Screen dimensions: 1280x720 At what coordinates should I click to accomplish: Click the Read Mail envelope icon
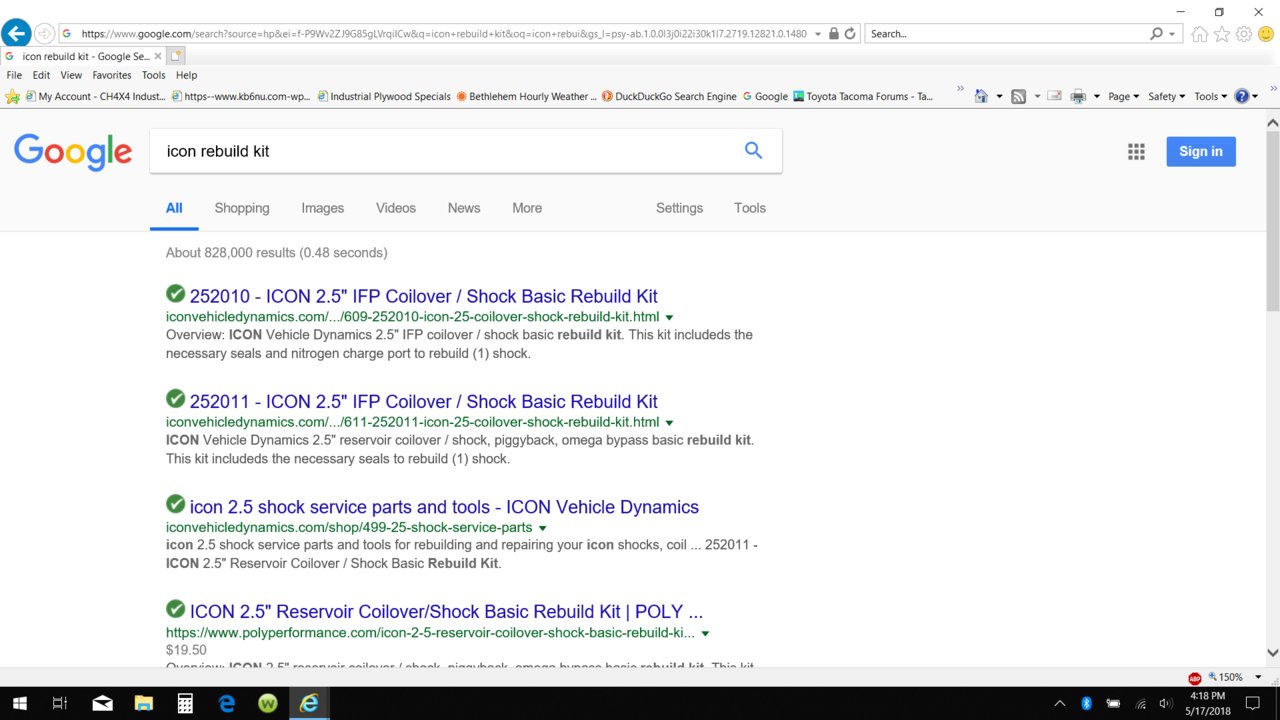tap(1054, 96)
